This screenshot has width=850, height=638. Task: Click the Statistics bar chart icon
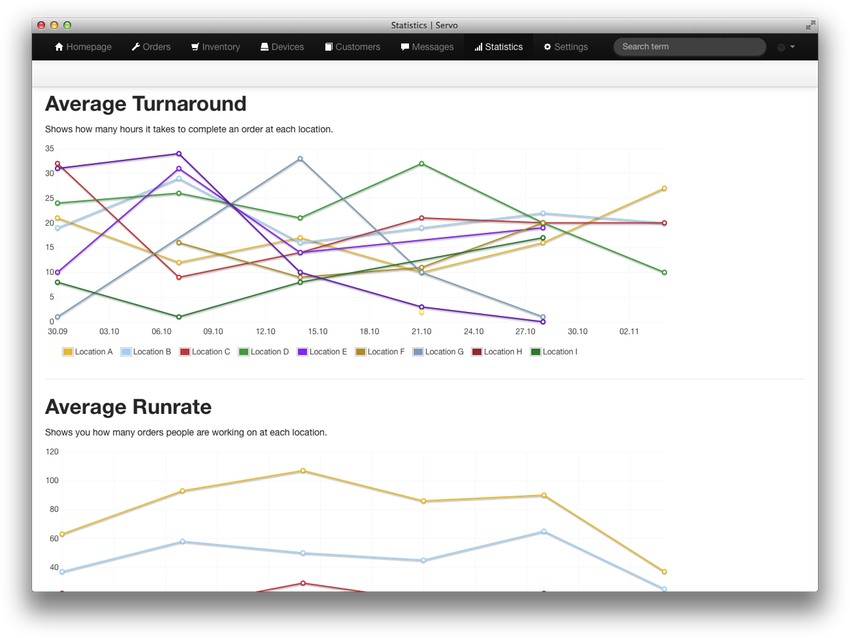coord(478,47)
